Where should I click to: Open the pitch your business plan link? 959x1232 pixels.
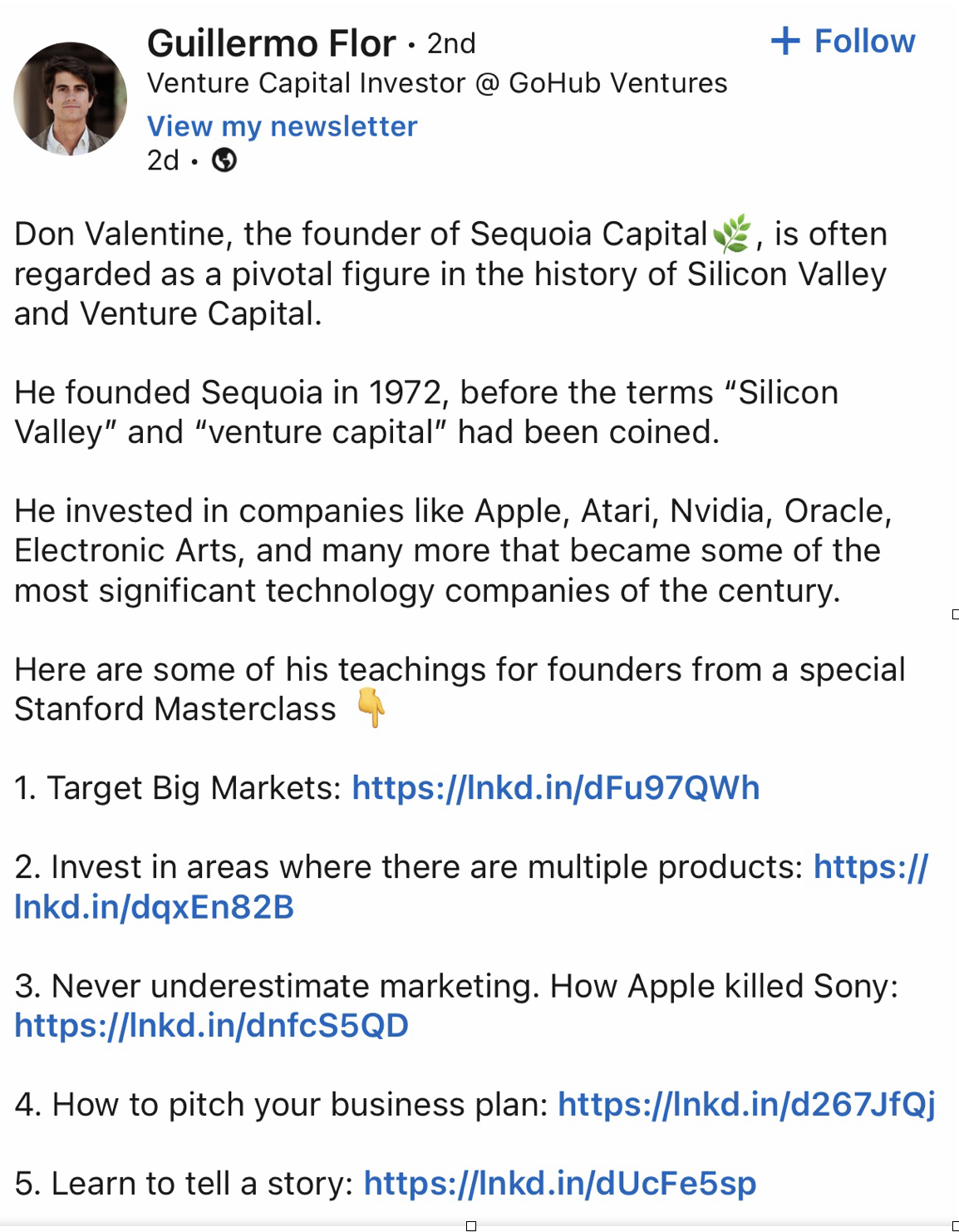click(746, 1105)
